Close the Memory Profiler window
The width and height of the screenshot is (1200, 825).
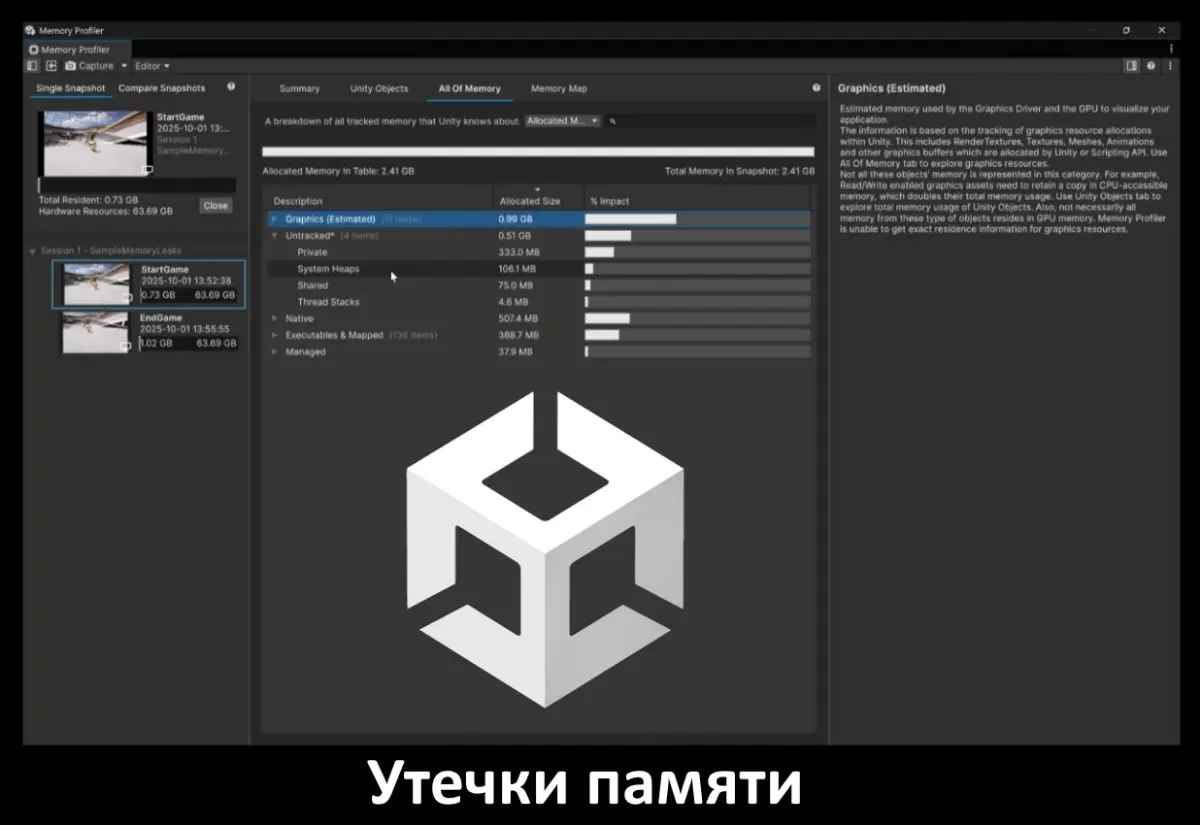click(x=1161, y=30)
